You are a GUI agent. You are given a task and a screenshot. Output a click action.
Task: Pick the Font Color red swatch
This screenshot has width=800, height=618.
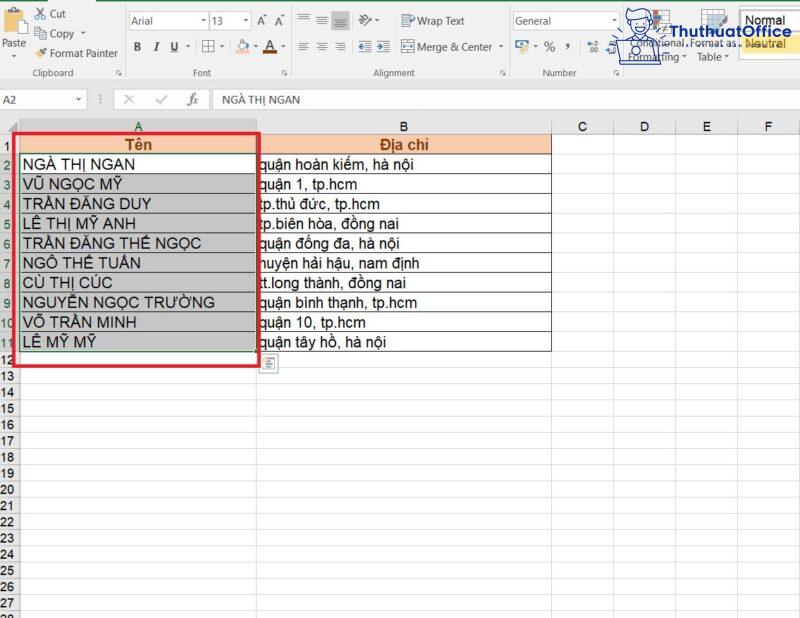tap(269, 51)
